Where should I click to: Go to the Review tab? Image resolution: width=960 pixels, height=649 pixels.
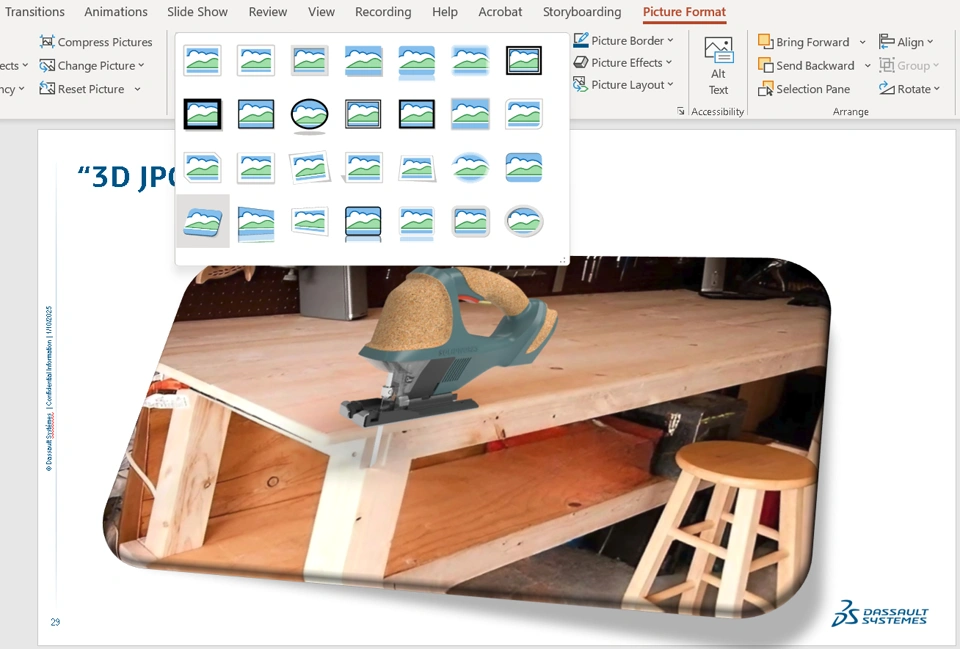coord(268,12)
